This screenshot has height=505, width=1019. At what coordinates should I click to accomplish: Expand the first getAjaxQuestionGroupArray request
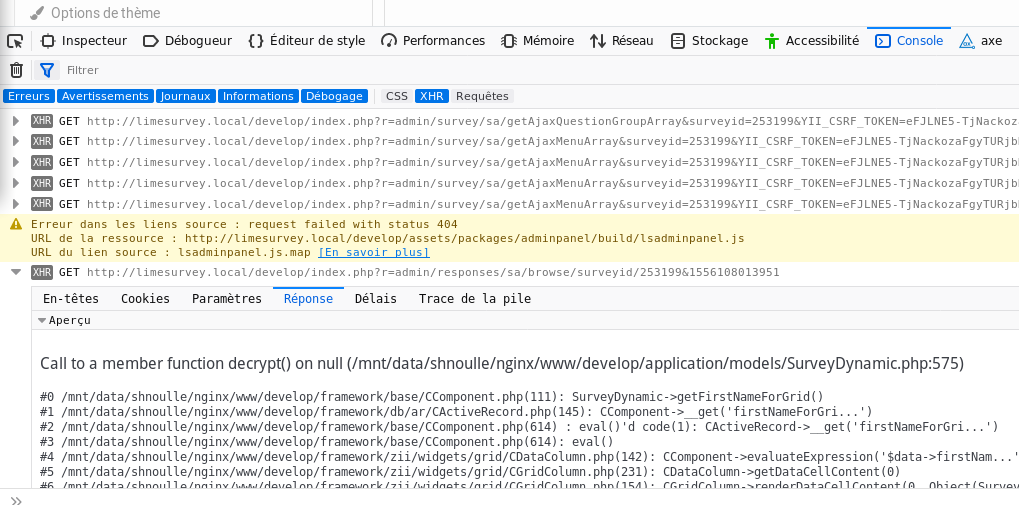point(15,121)
